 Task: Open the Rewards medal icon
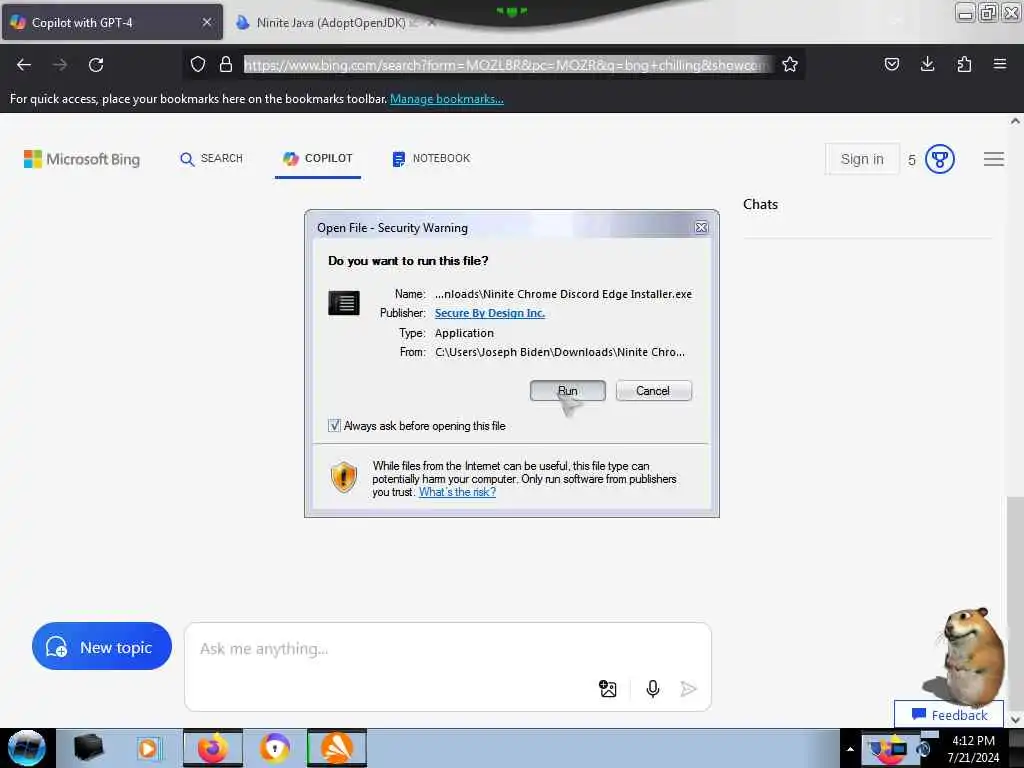tap(940, 159)
